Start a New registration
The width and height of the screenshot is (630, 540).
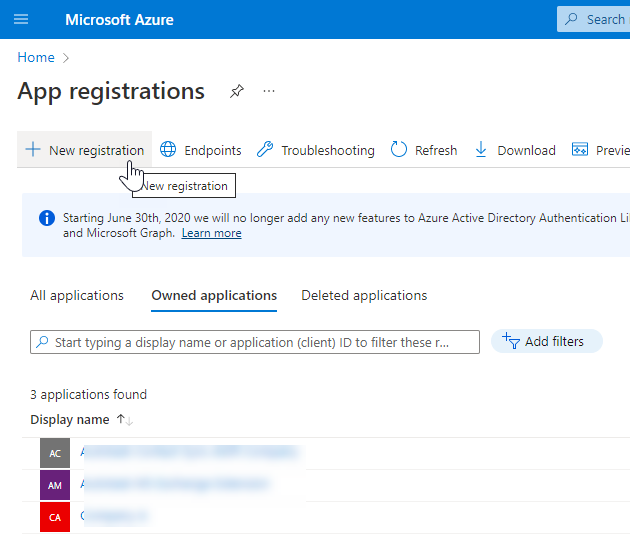click(x=84, y=150)
